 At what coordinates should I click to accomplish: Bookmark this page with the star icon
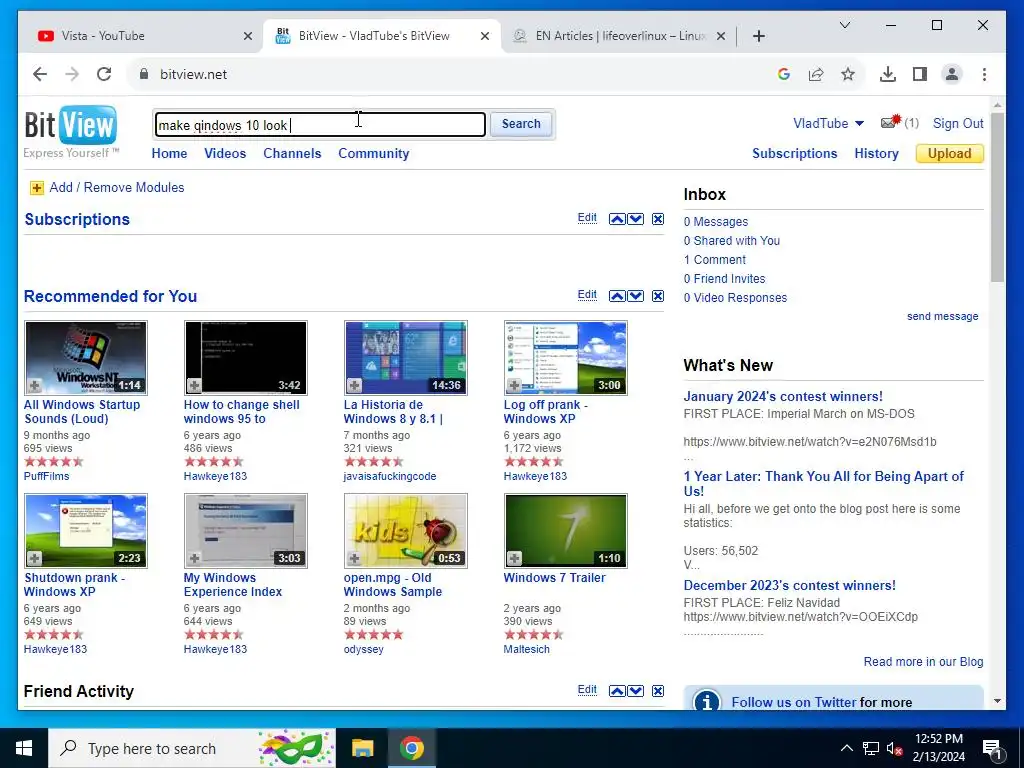point(848,74)
